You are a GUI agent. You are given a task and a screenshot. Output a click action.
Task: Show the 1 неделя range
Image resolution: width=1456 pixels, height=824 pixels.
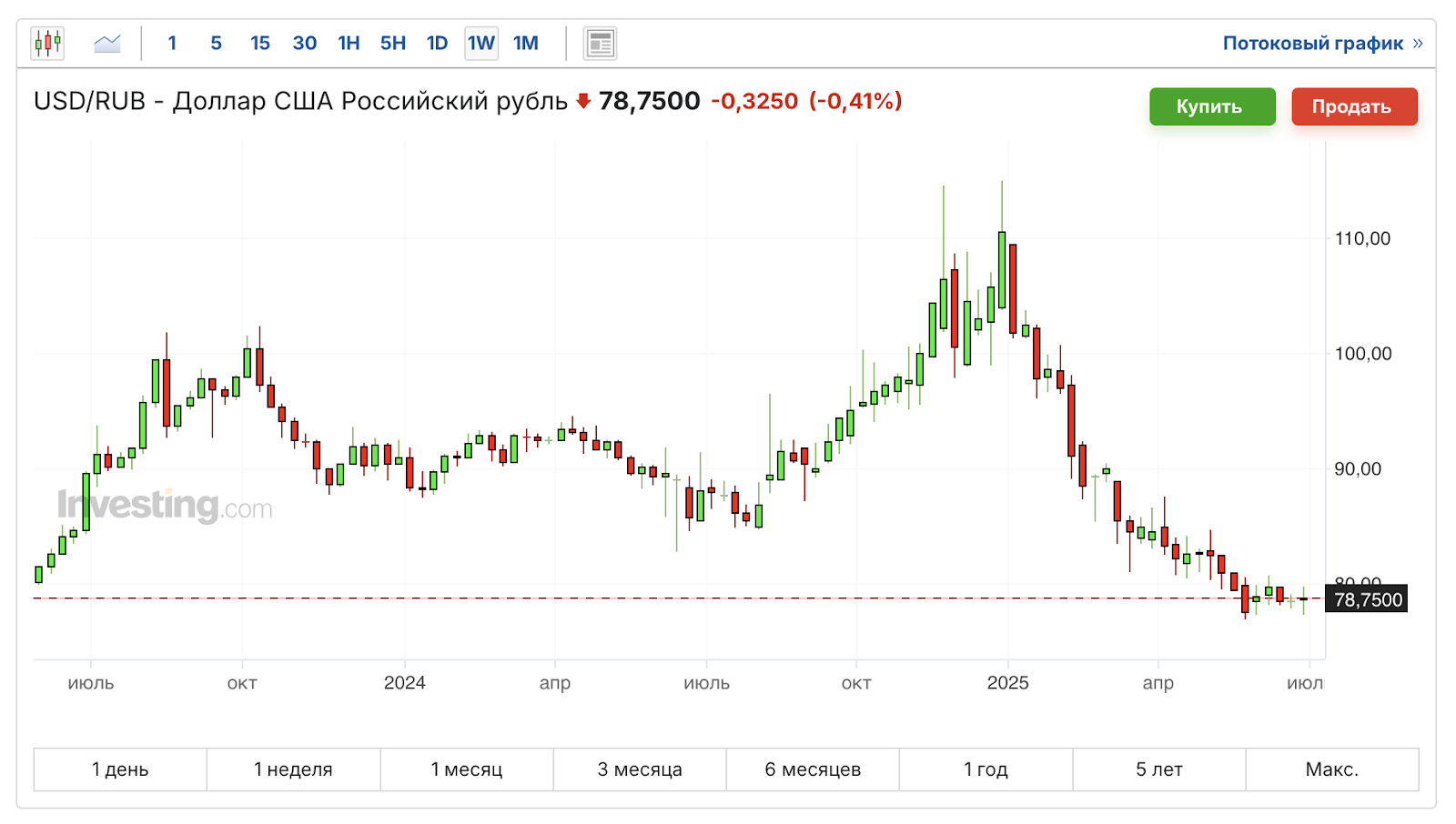pos(293,769)
